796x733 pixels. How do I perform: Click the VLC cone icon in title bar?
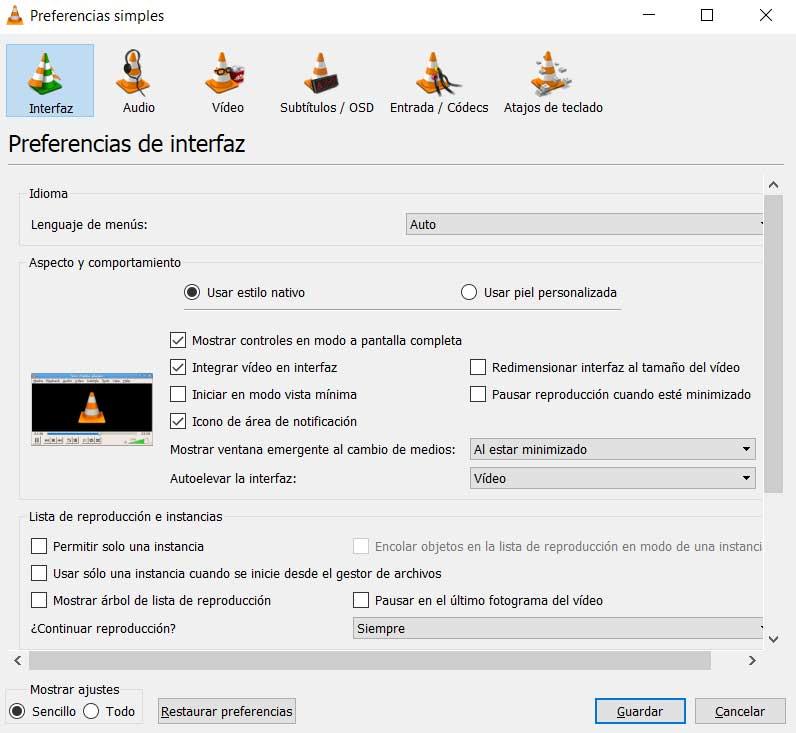click(x=15, y=15)
